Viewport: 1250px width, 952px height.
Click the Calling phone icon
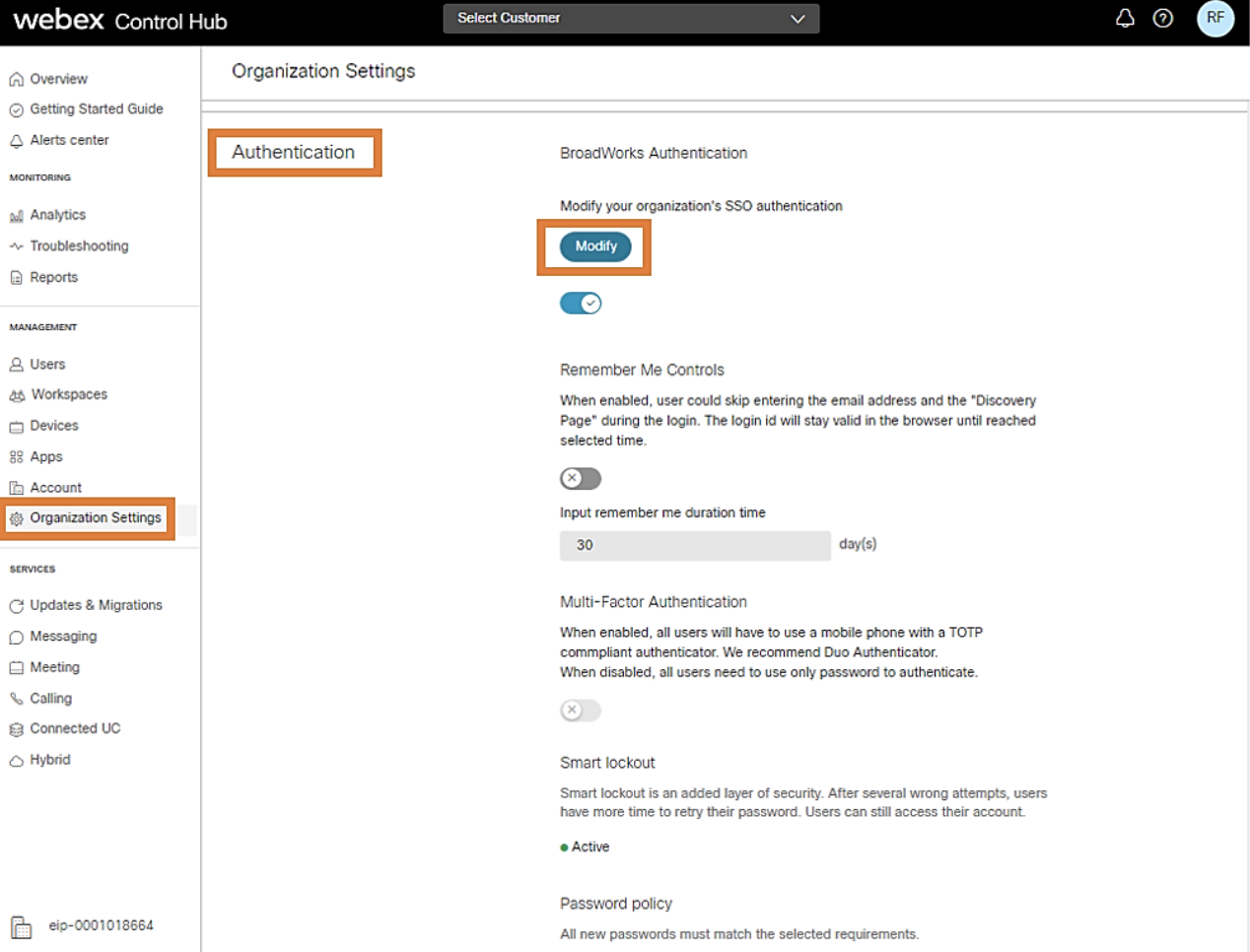(x=17, y=699)
